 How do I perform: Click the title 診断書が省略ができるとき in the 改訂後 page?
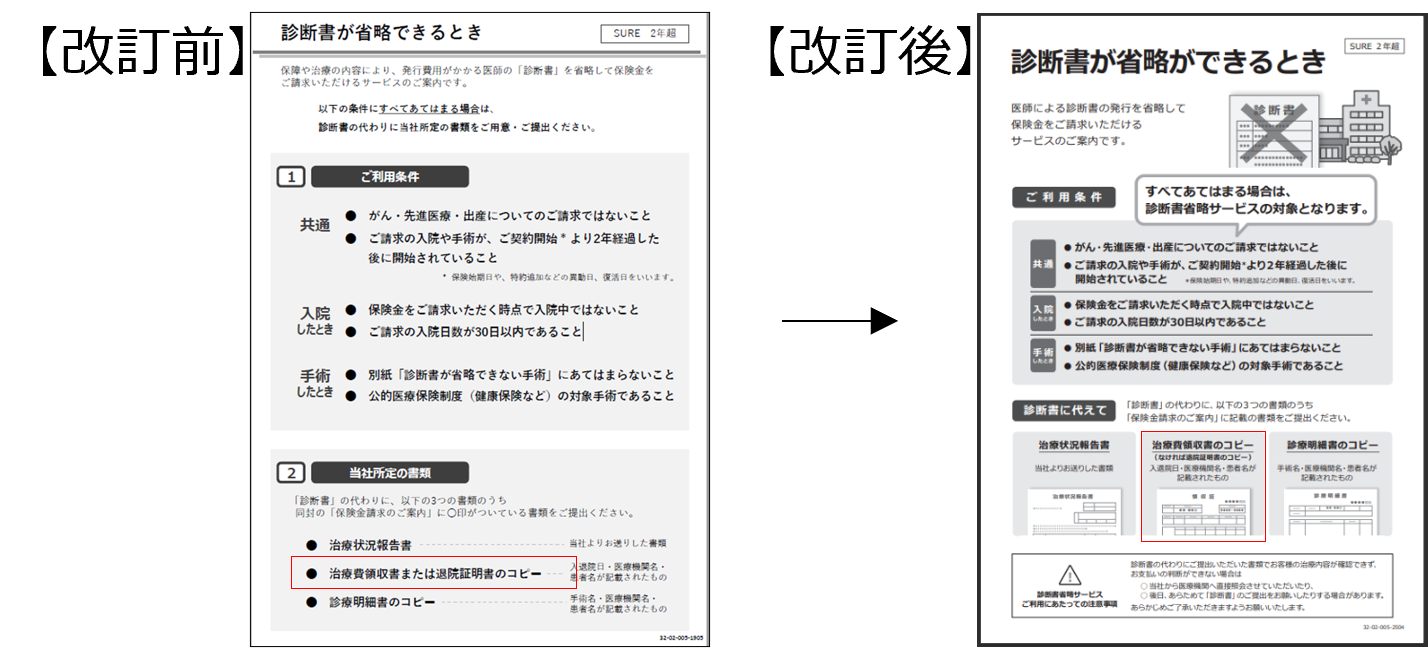click(1168, 61)
